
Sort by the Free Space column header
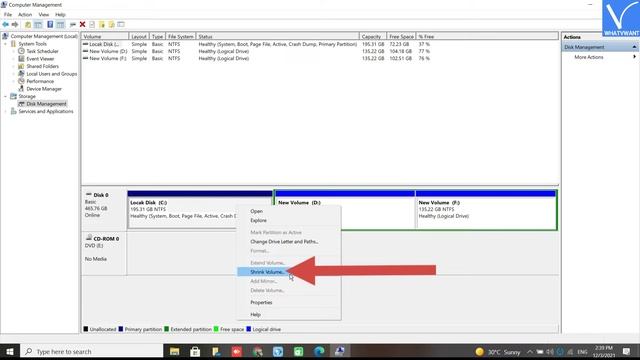[401, 36]
